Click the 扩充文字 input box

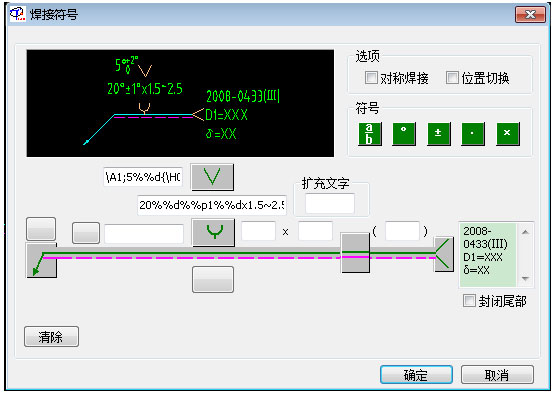(330, 203)
